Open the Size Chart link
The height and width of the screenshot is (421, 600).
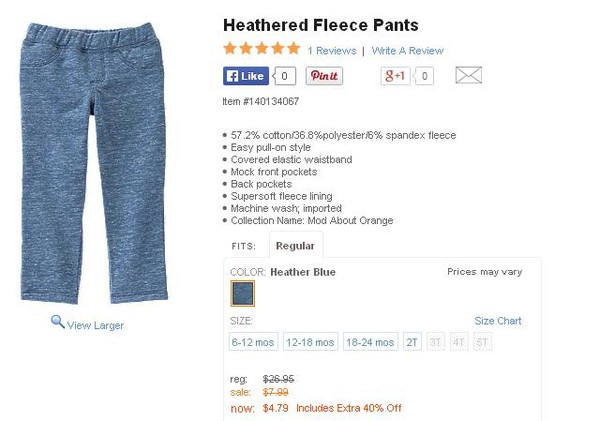tap(498, 321)
